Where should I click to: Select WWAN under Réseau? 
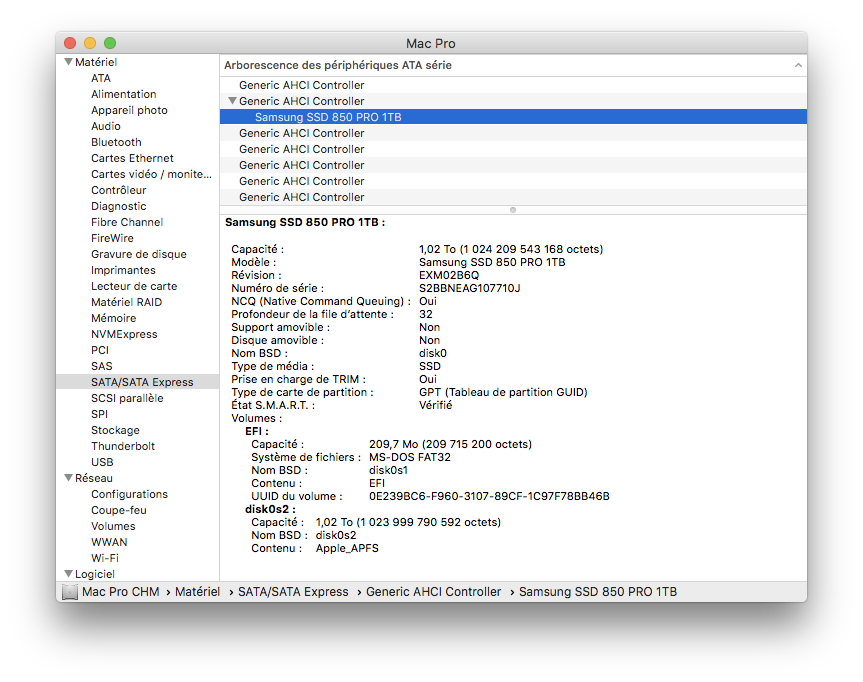(109, 542)
